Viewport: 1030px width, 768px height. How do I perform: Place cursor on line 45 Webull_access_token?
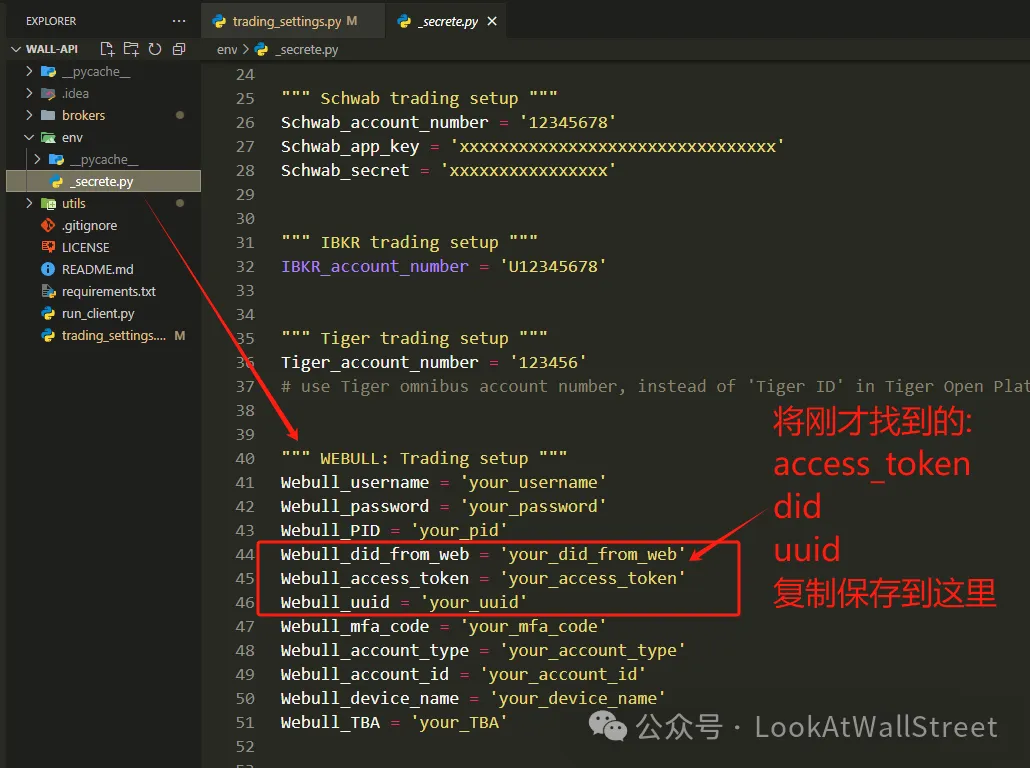coord(374,578)
